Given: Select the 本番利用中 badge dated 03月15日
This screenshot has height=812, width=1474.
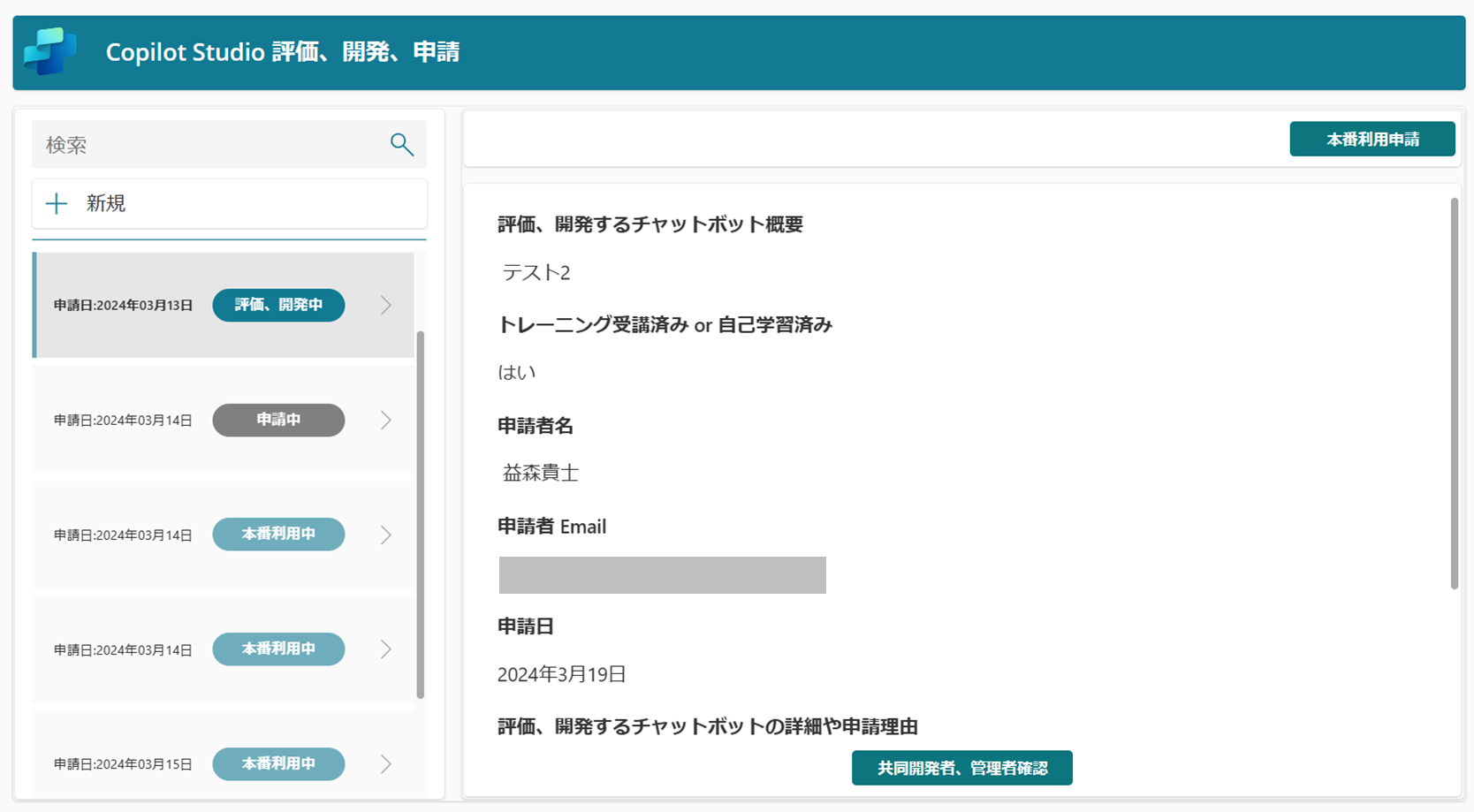Looking at the screenshot, I should point(278,763).
